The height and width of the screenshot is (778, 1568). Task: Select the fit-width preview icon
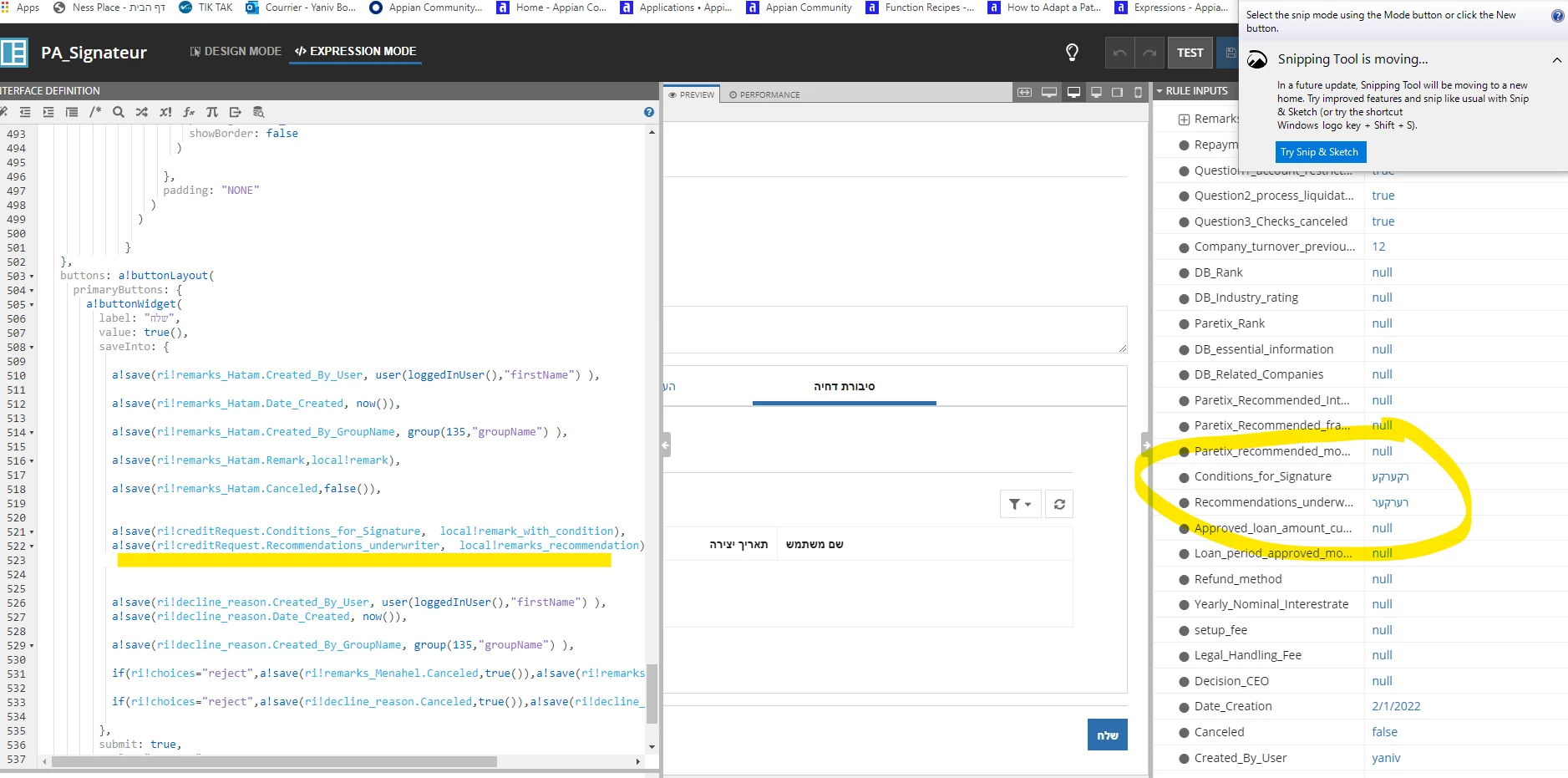pyautogui.click(x=1025, y=93)
